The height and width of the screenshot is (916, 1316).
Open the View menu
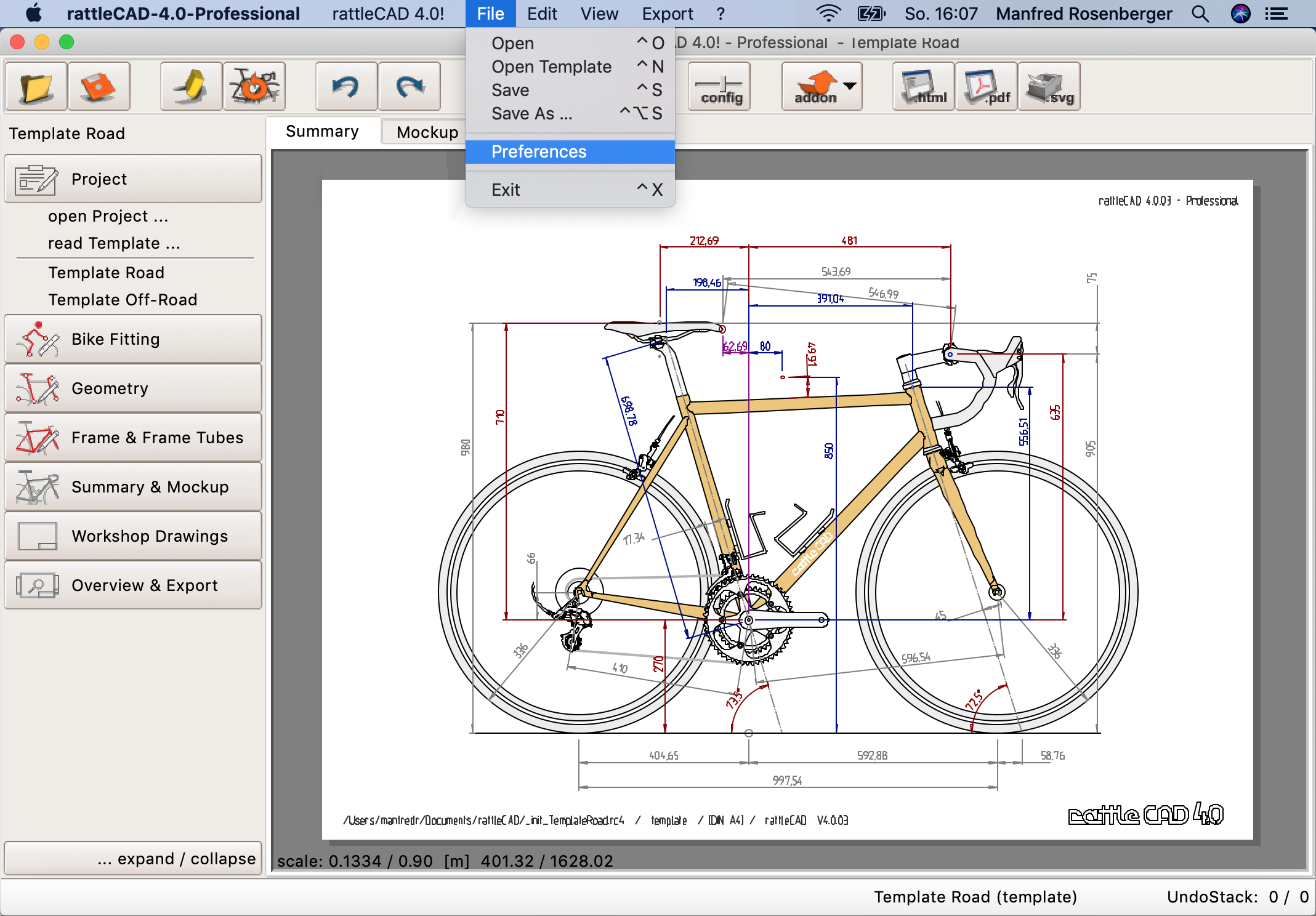point(599,14)
